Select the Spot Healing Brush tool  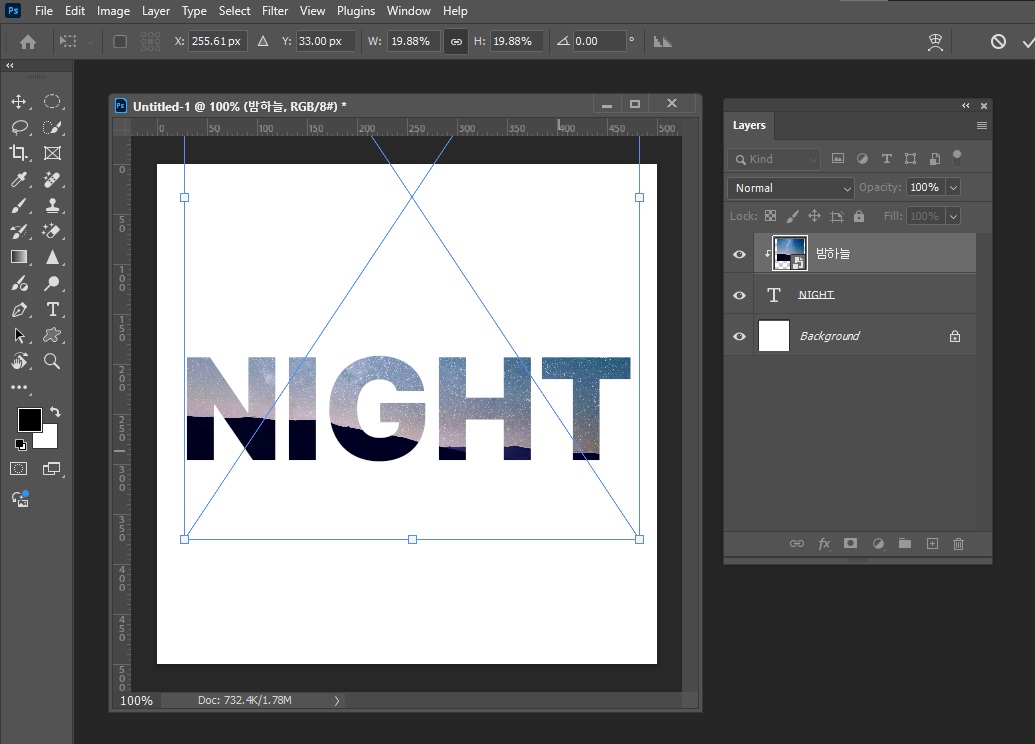pyautogui.click(x=52, y=180)
